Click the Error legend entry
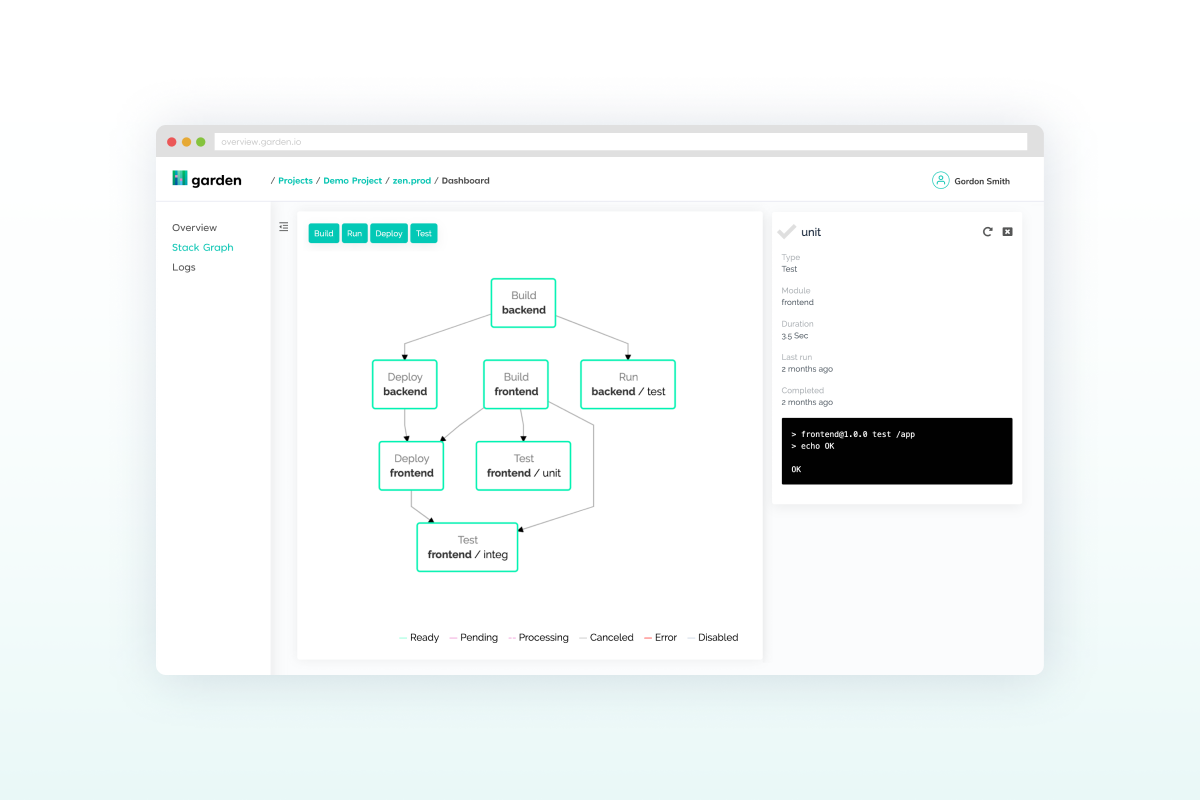Image resolution: width=1200 pixels, height=800 pixels. tap(660, 637)
